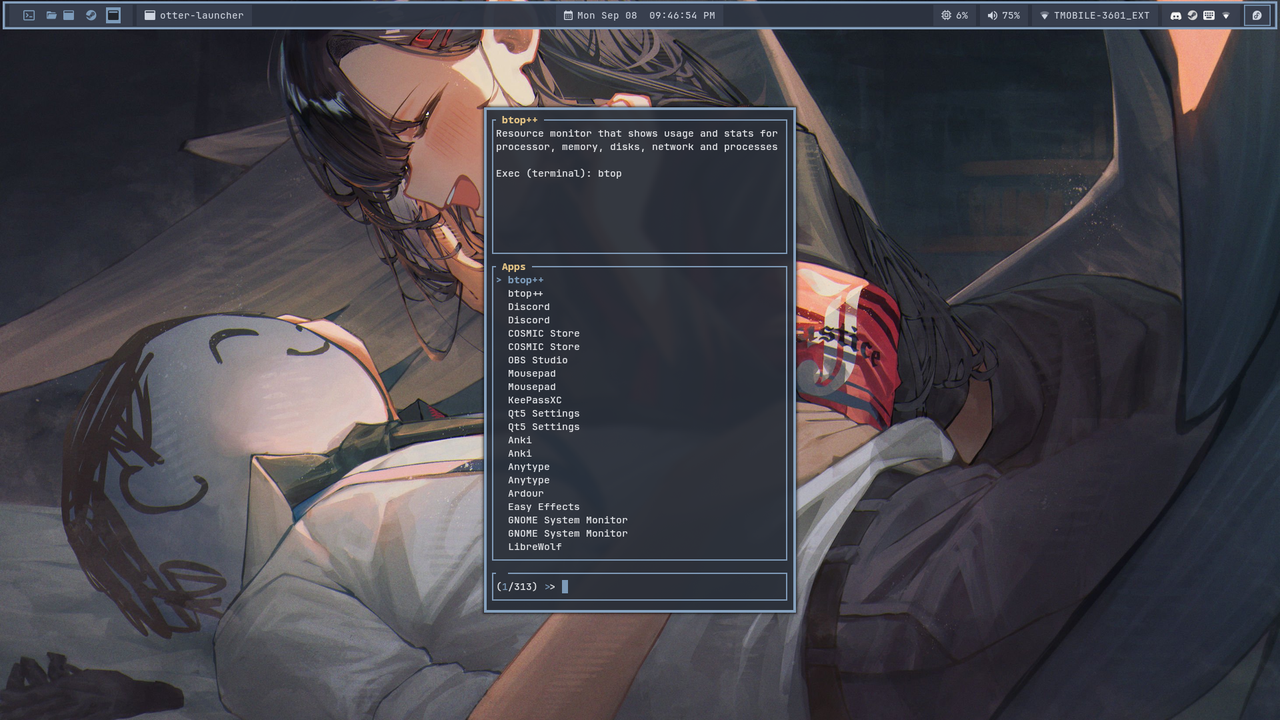This screenshot has height=720, width=1280.
Task: Focus the otter-launcher window title
Action: [194, 15]
